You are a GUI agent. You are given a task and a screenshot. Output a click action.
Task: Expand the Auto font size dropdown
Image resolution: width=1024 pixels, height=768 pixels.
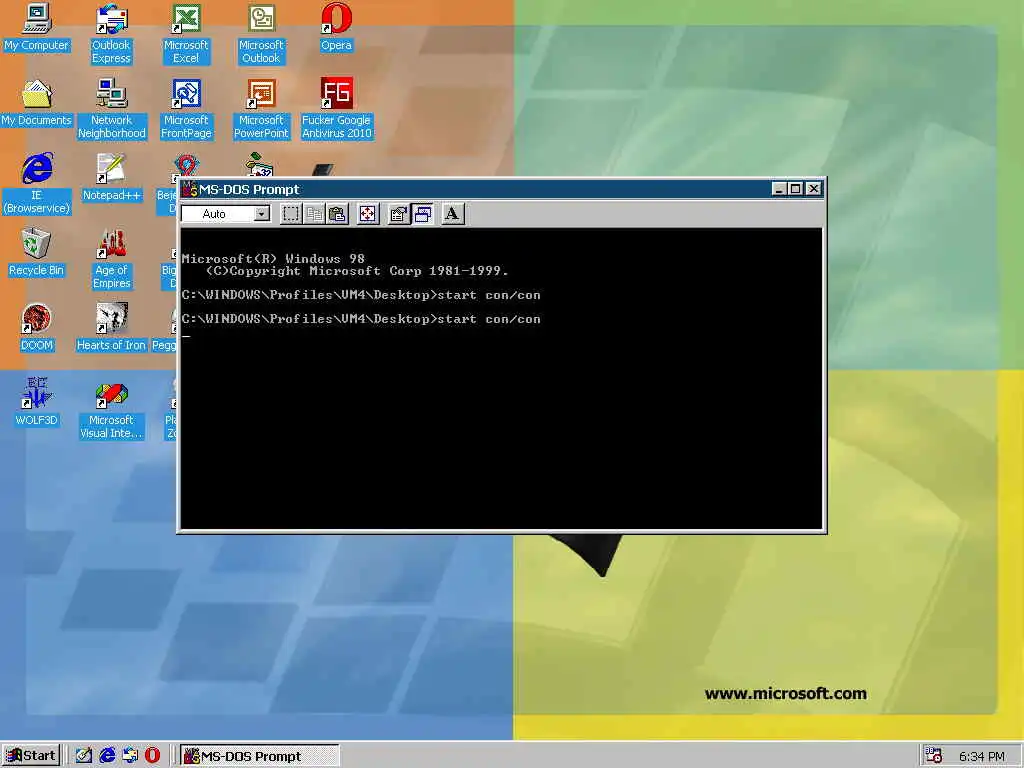click(x=262, y=214)
